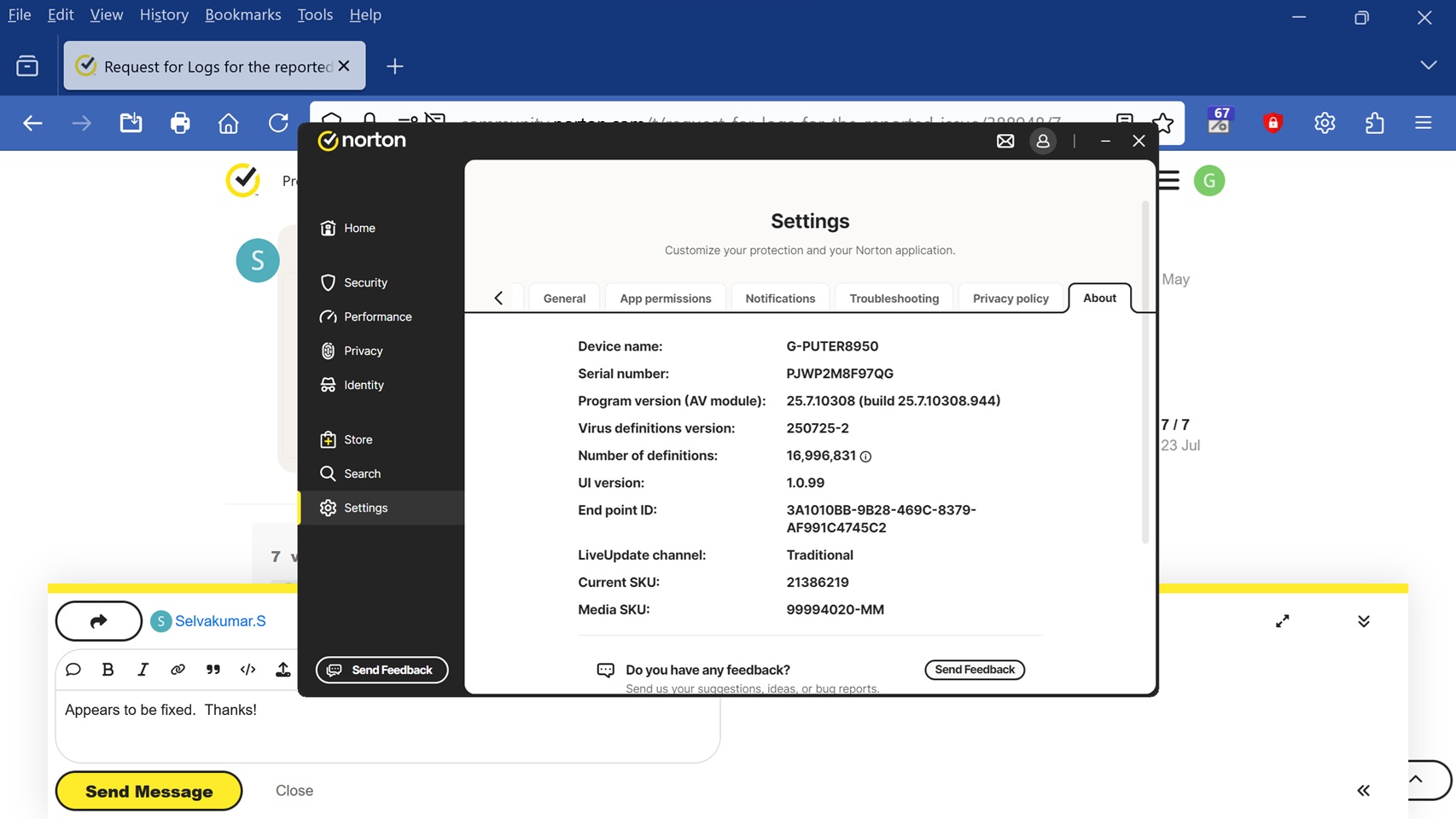
Task: Click the speech bubble icon in editor toolbar
Action: (x=73, y=670)
